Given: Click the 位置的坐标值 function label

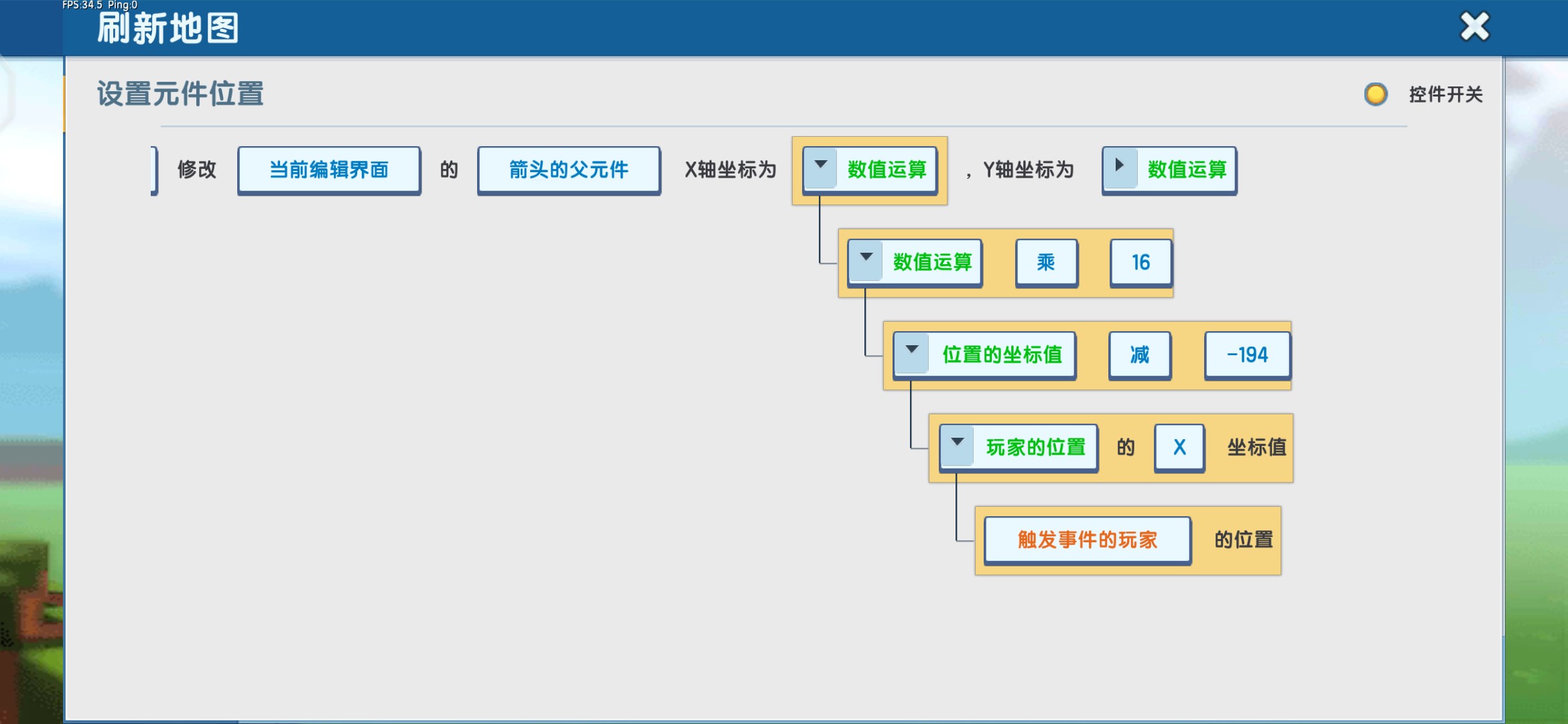Looking at the screenshot, I should (x=1002, y=355).
